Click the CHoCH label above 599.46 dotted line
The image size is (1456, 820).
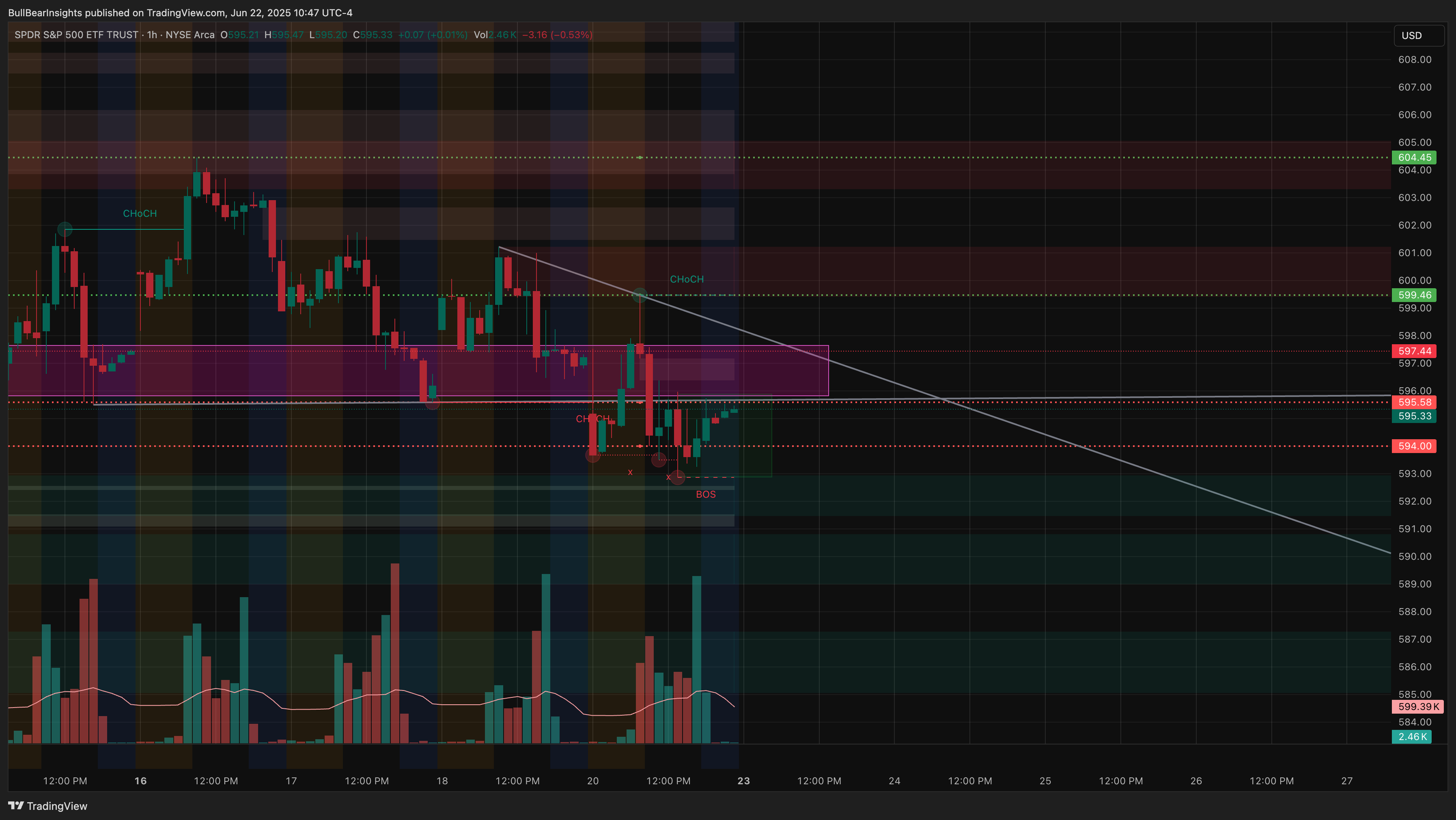[x=687, y=279]
